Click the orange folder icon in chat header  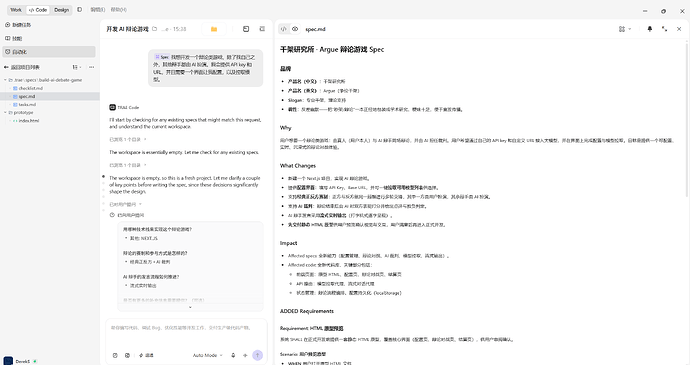(x=214, y=29)
